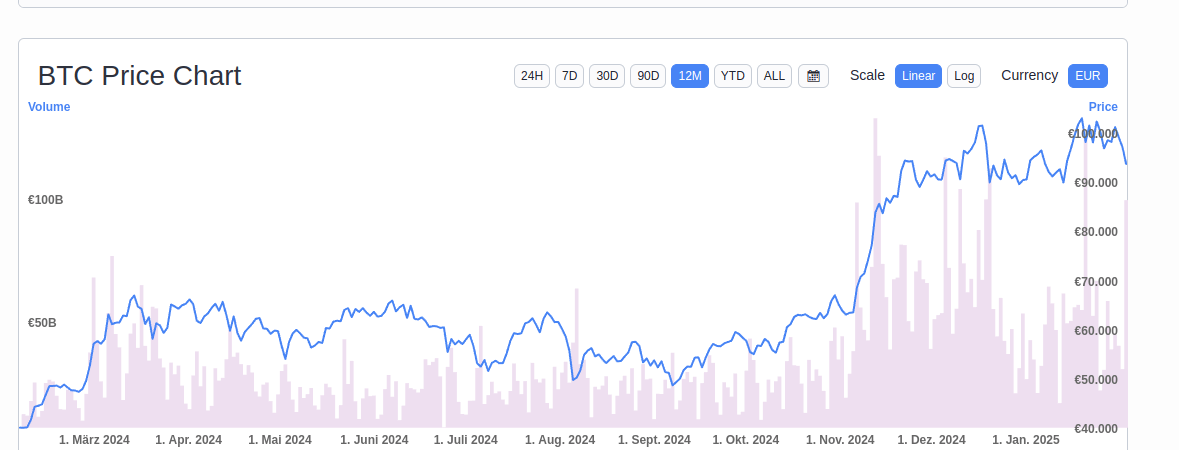Toggle the EUR currency button
This screenshot has height=450, width=1179.
coord(1087,76)
